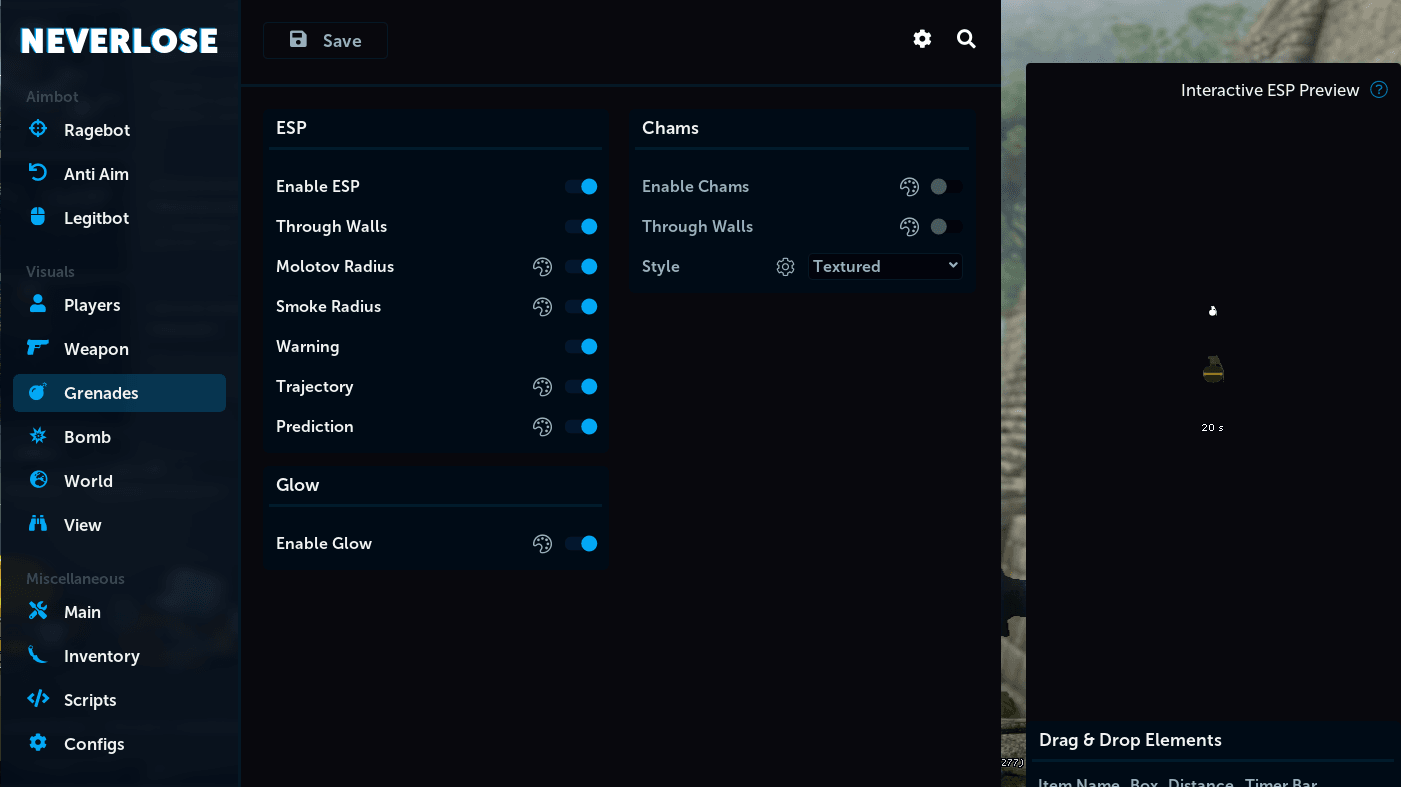Viewport: 1401px width, 787px height.
Task: Turn on the Enable Chams toggle
Action: point(946,187)
